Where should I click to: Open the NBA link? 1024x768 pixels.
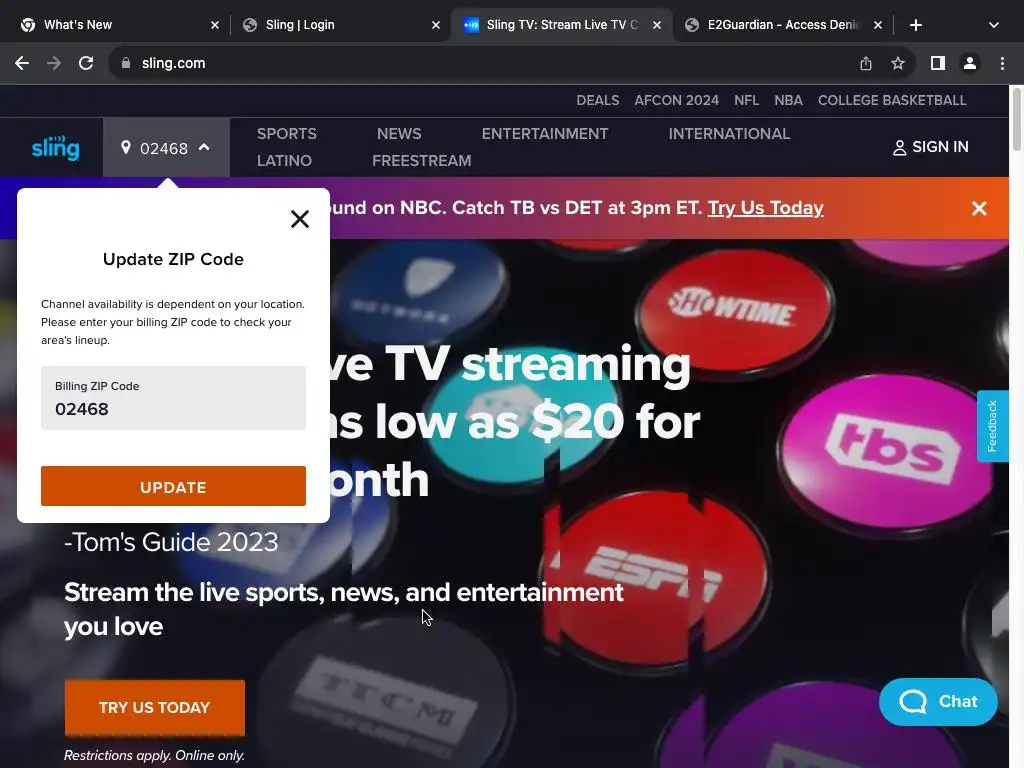click(788, 101)
